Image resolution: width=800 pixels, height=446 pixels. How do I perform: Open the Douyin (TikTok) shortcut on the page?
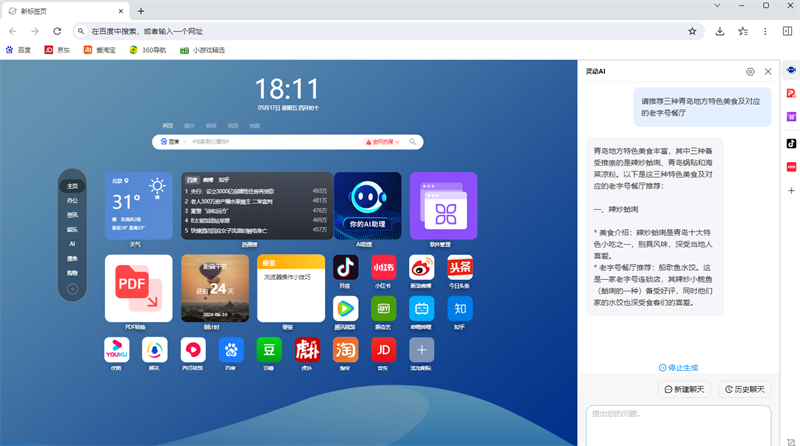[x=345, y=267]
